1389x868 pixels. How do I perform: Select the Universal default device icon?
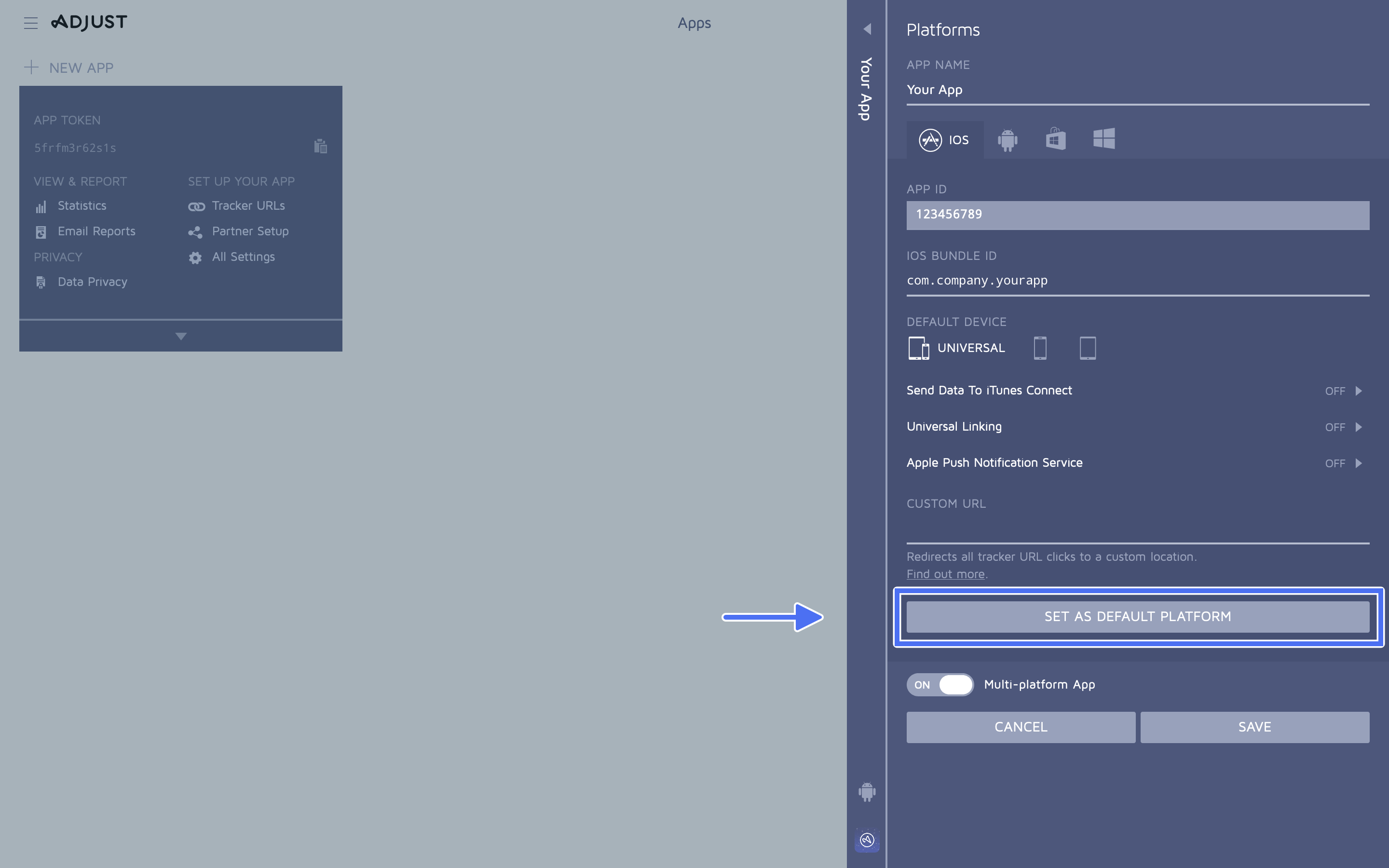[x=919, y=347]
